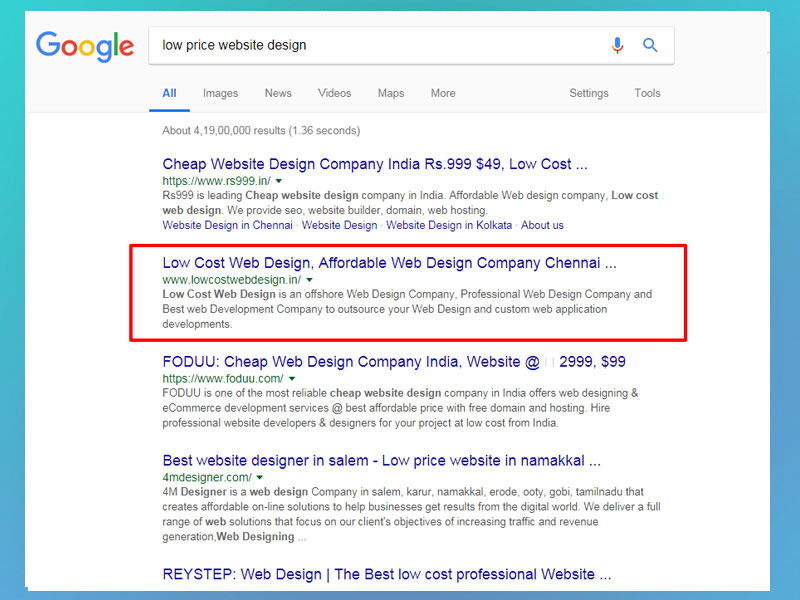
Task: Open 'Cheap Website Design Company India Rs.999' result
Action: coord(375,164)
